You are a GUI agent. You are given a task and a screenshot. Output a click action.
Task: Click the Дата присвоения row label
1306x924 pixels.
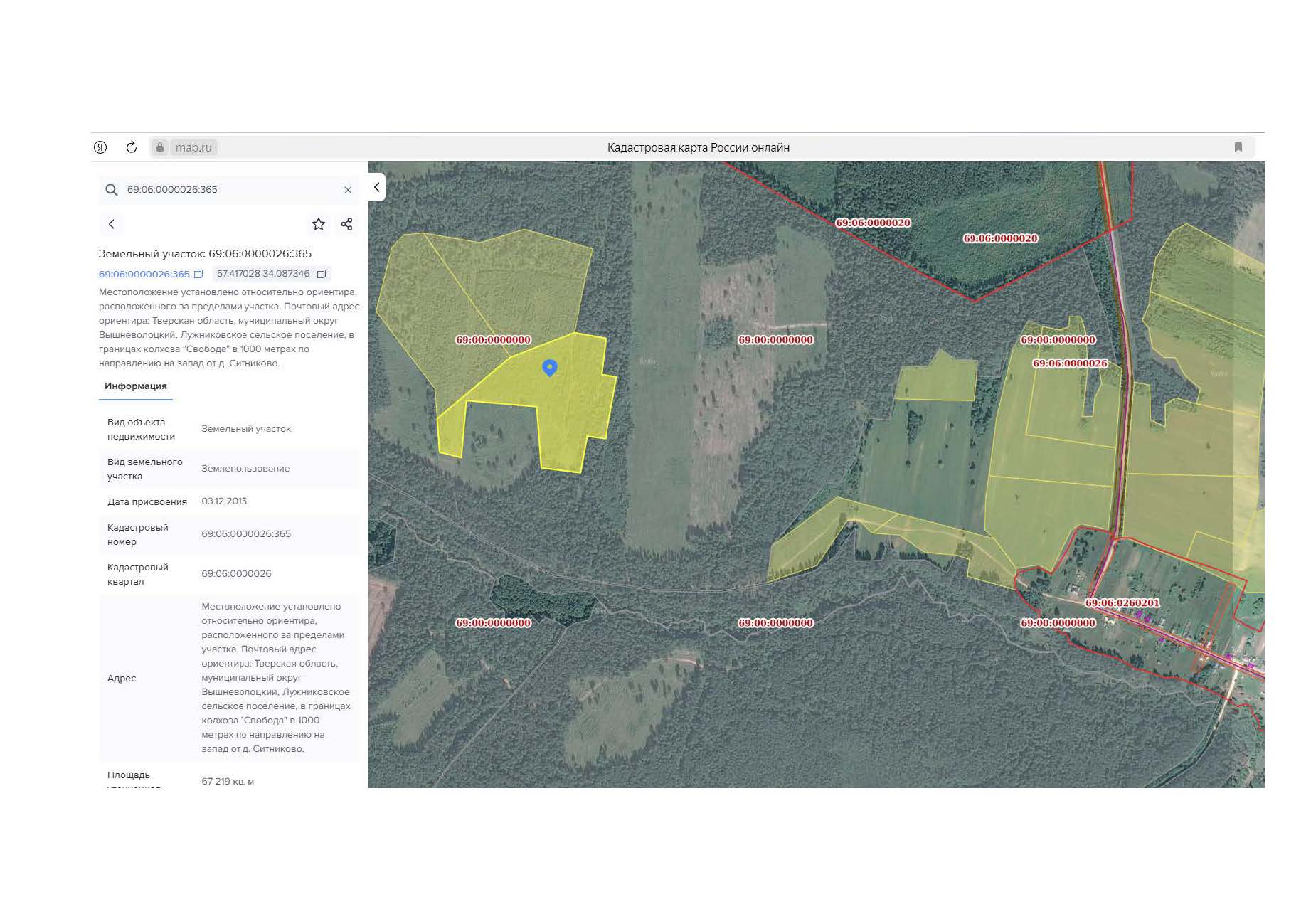(x=147, y=502)
